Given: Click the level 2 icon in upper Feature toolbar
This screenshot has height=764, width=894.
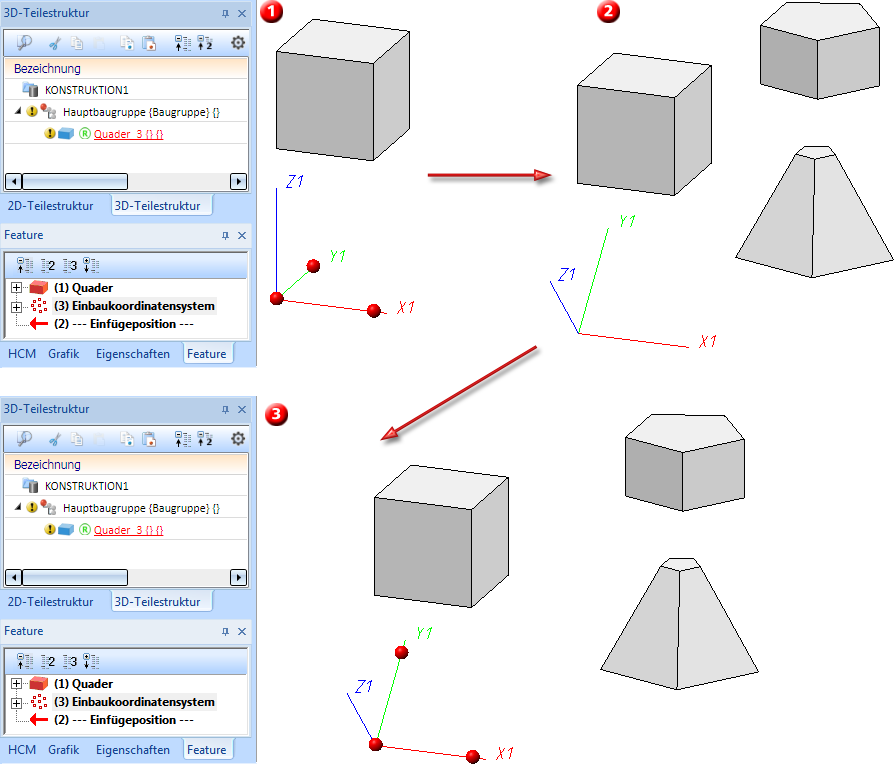Looking at the screenshot, I should point(48,265).
